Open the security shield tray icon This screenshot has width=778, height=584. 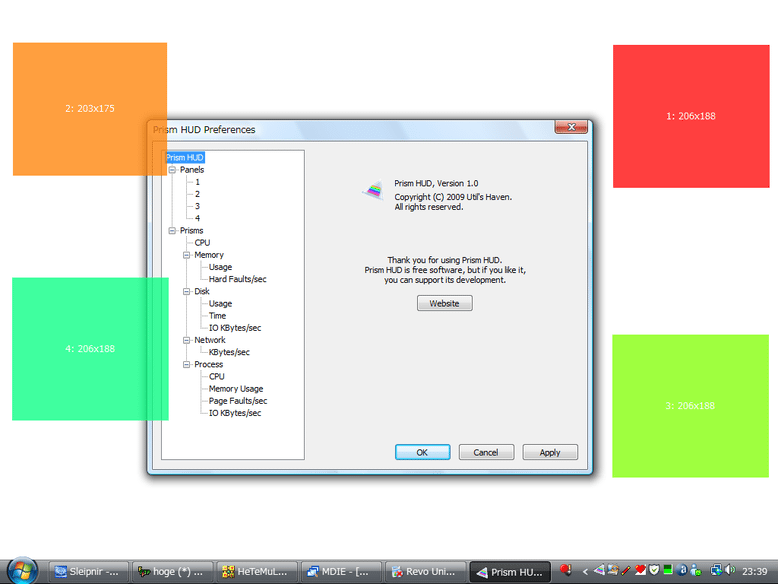point(654,570)
